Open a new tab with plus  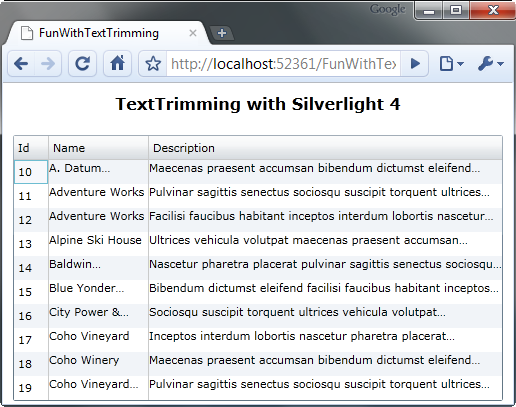222,33
